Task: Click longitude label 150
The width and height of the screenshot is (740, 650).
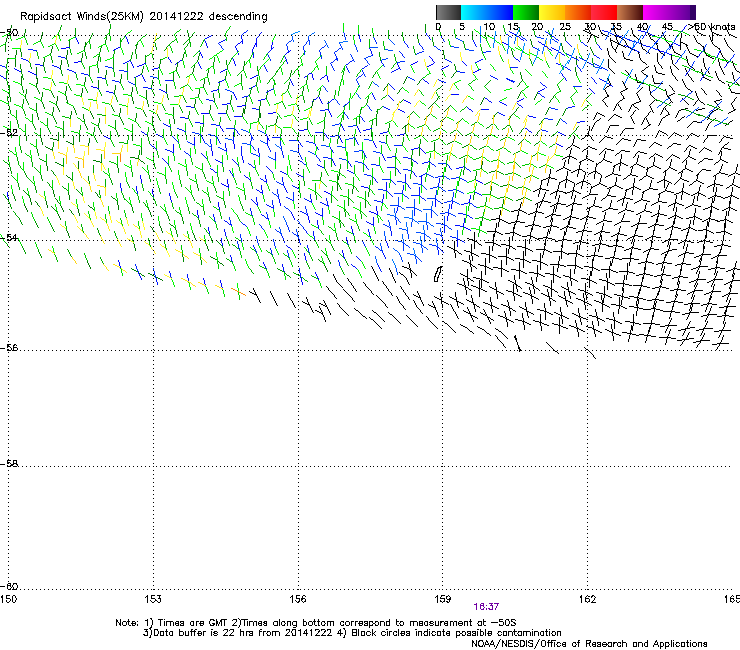Action: tap(8, 599)
